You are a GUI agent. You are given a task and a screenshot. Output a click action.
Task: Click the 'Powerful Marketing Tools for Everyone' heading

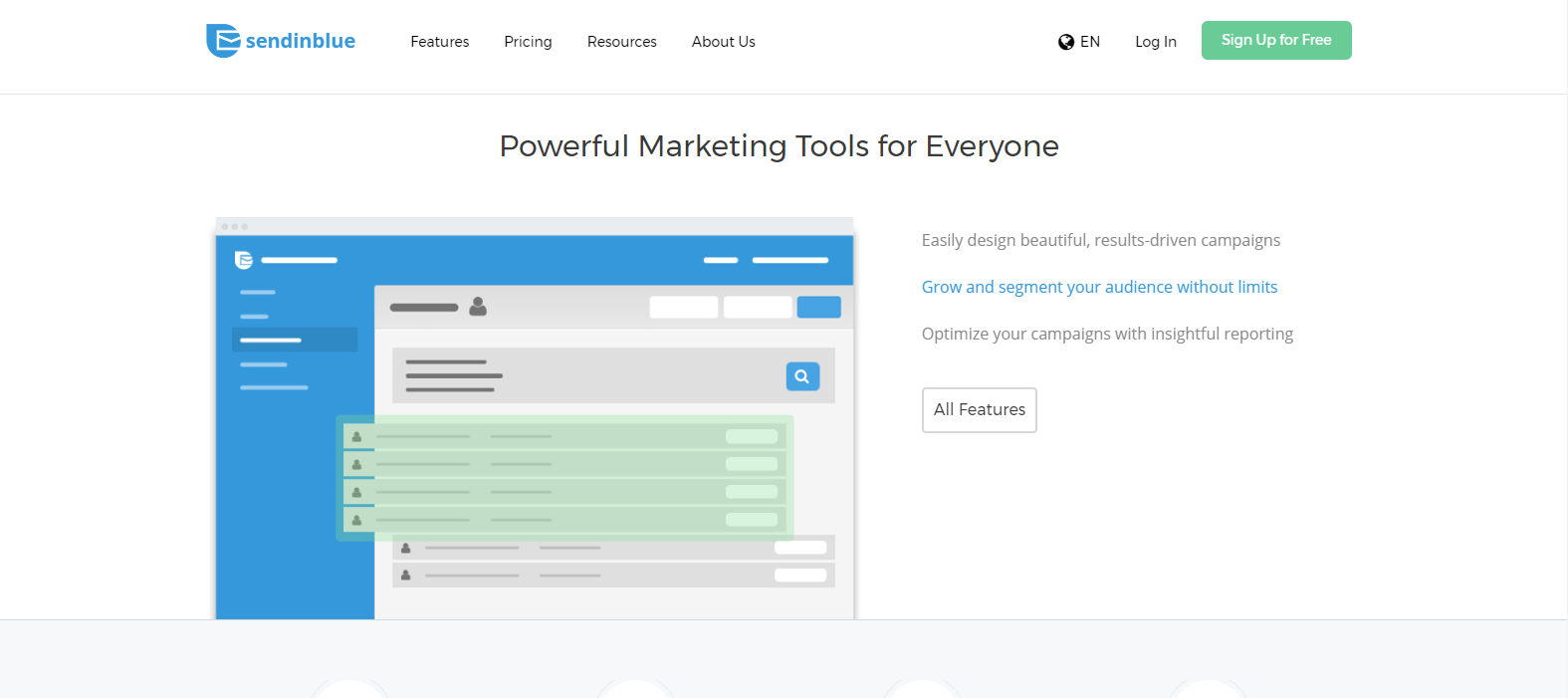(x=780, y=146)
